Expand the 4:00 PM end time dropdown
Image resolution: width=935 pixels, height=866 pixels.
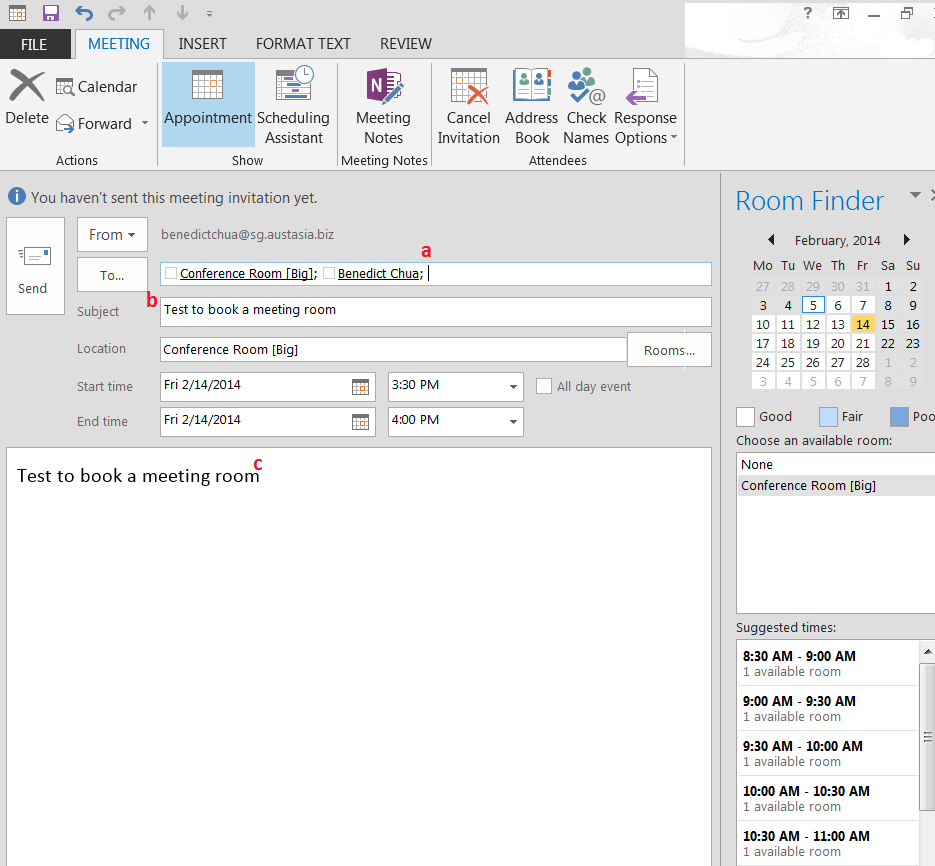point(513,422)
